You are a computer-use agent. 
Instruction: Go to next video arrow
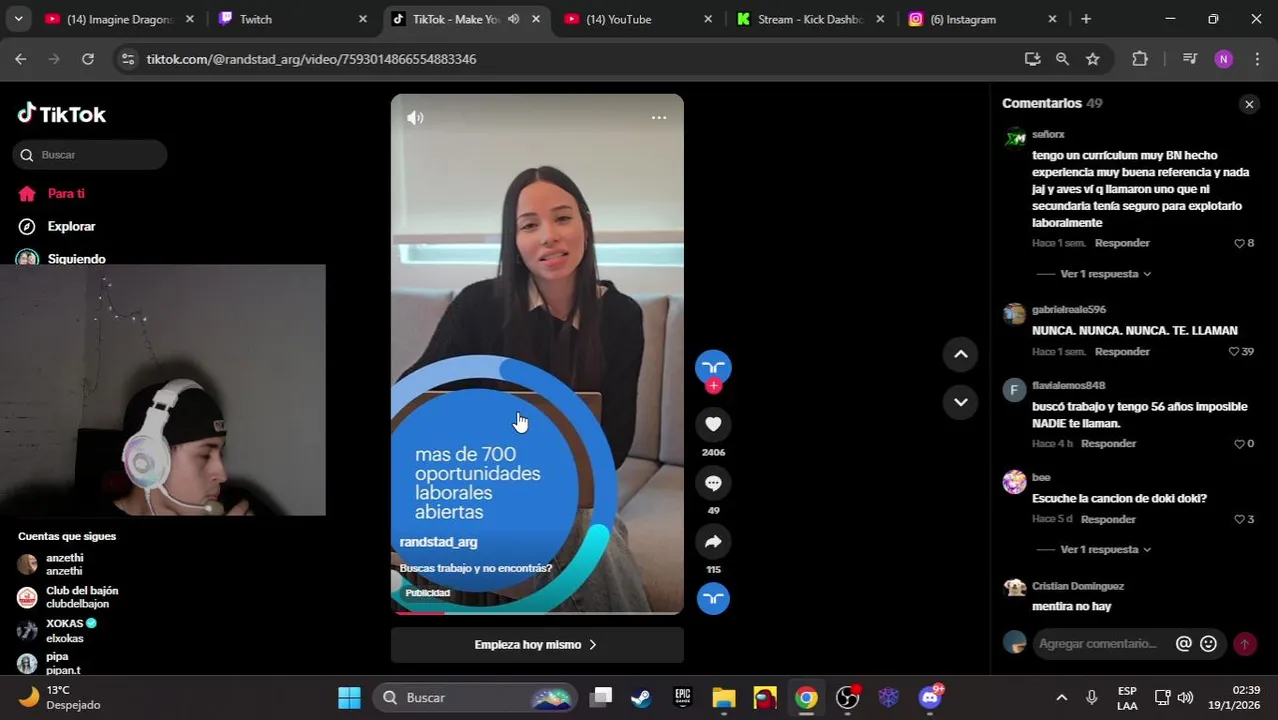click(961, 402)
